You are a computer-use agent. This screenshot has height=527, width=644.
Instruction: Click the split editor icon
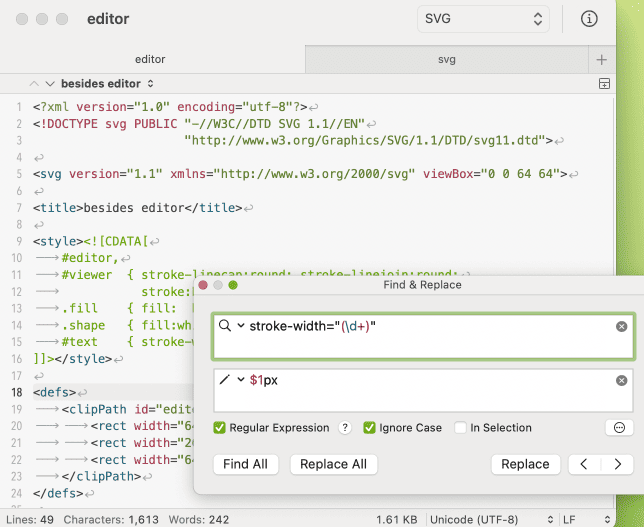[x=604, y=83]
